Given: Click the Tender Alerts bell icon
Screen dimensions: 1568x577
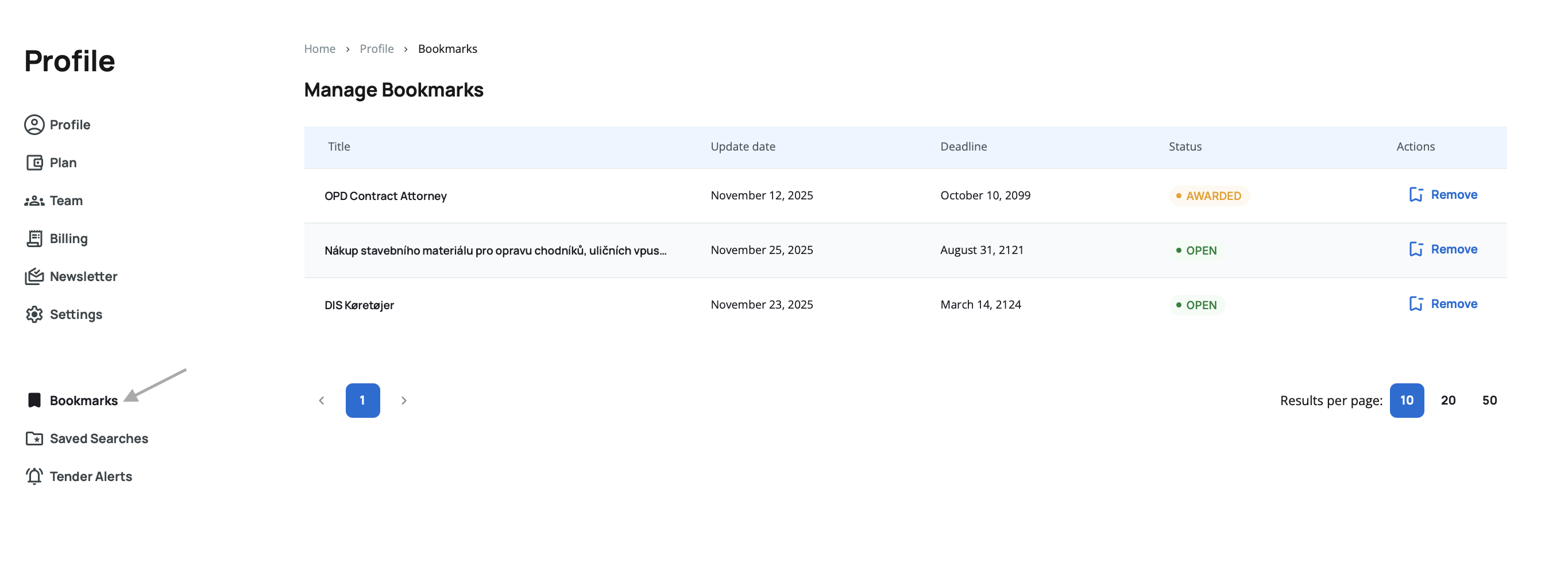Looking at the screenshot, I should pos(34,476).
